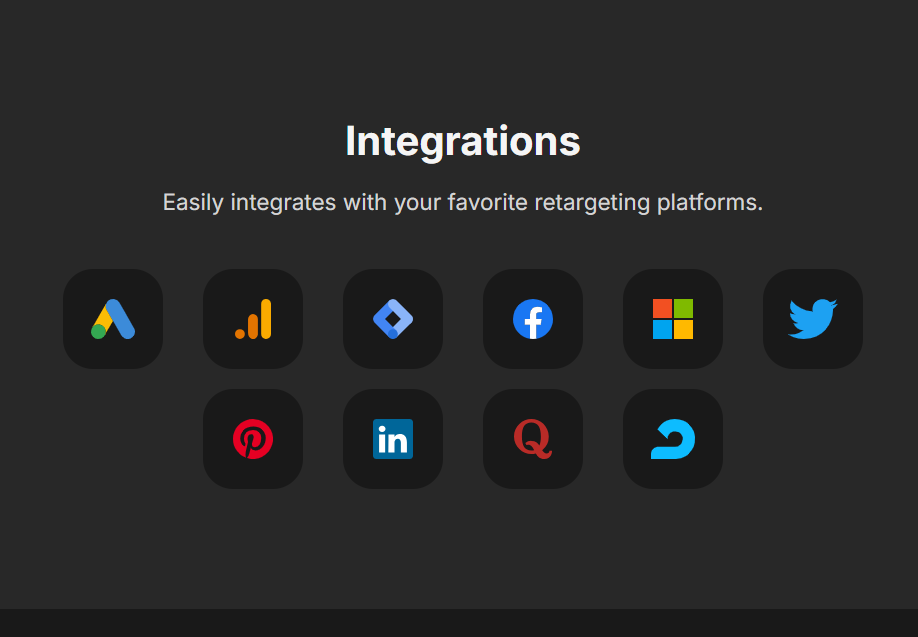Tap the tile with the white "in" logo
Viewport: 918px width, 637px height.
393,439
